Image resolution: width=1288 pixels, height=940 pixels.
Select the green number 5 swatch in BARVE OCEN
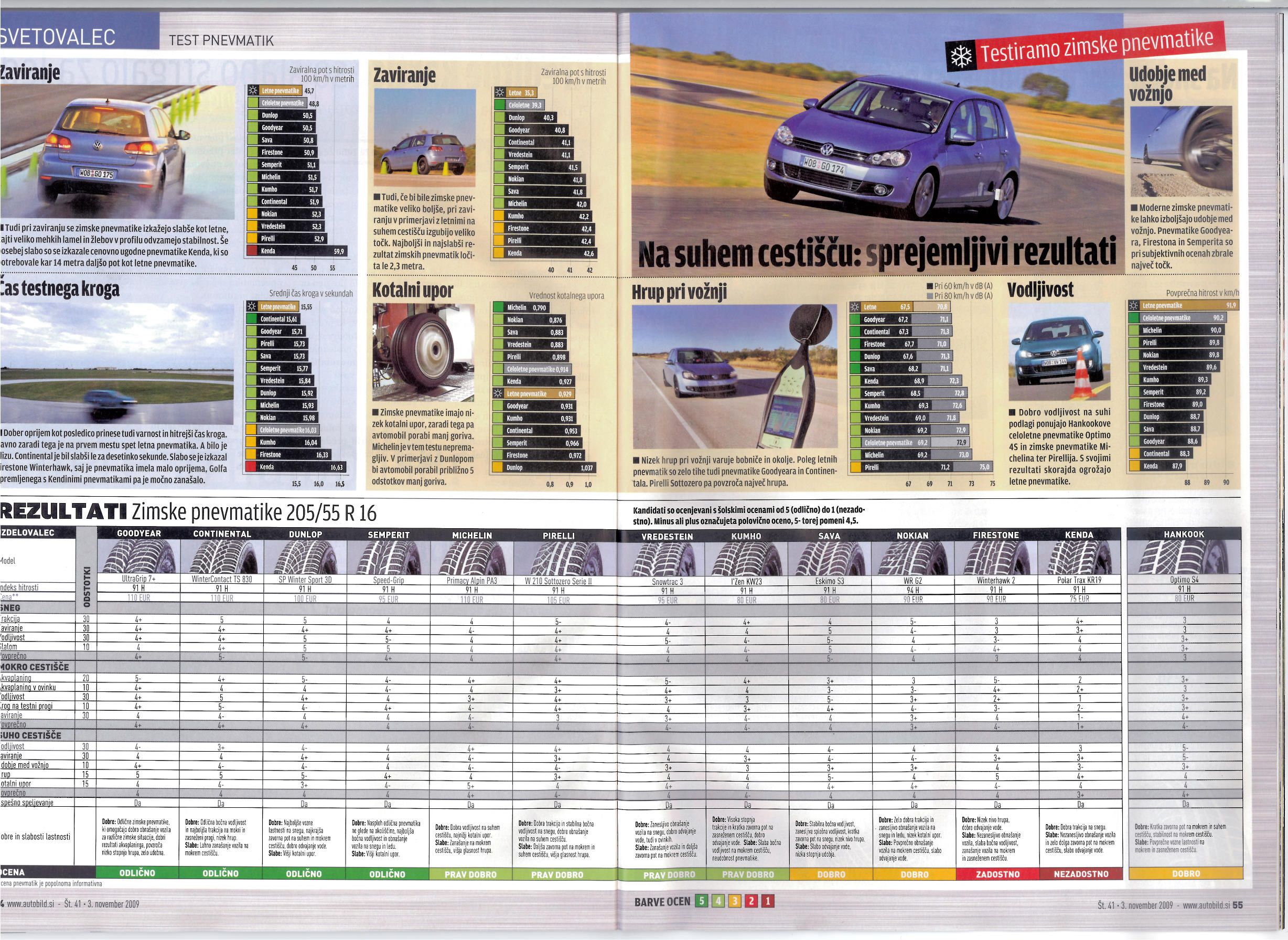pos(702,901)
